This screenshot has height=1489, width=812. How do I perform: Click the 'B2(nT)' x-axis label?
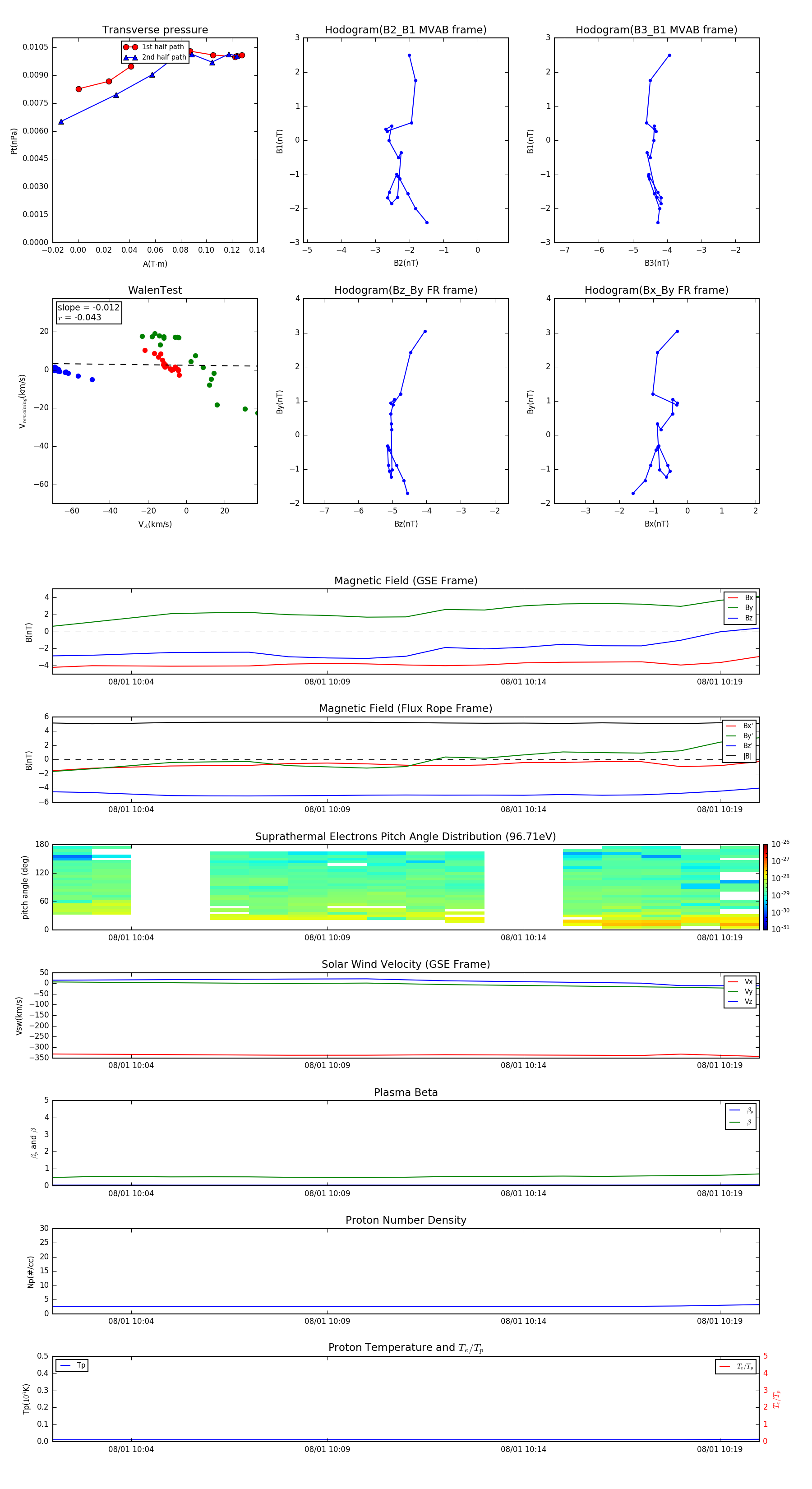coord(406,263)
